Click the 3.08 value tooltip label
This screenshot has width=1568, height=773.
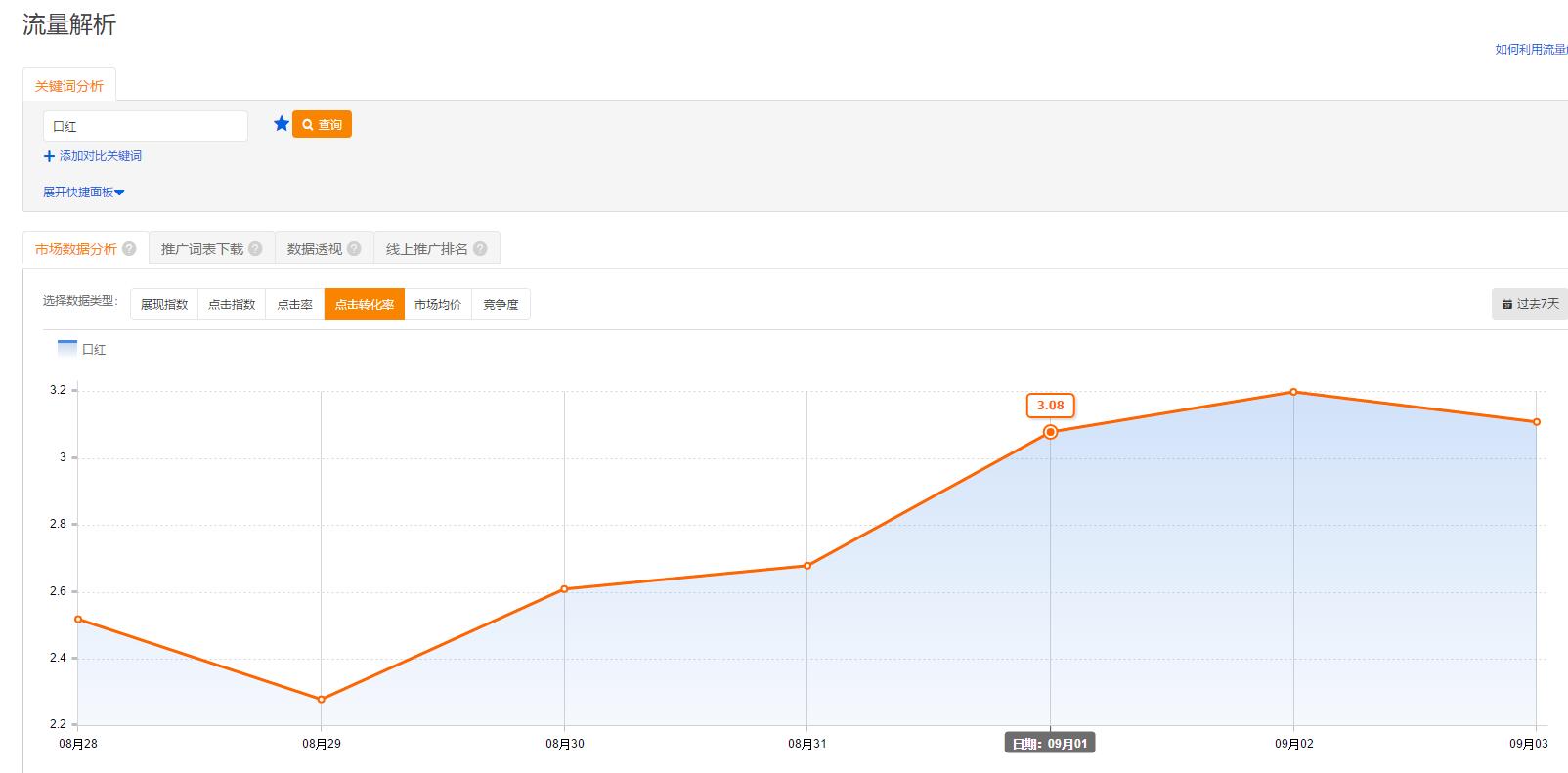pyautogui.click(x=1051, y=405)
